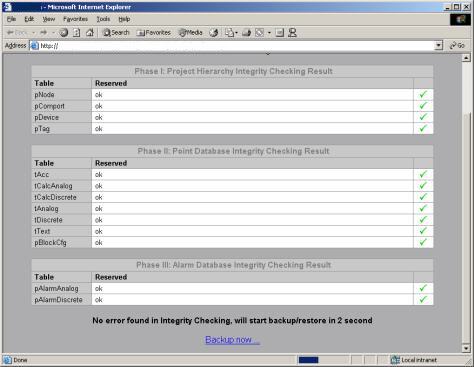The height and width of the screenshot is (367, 474).
Task: Open the View menu
Action: pos(49,19)
